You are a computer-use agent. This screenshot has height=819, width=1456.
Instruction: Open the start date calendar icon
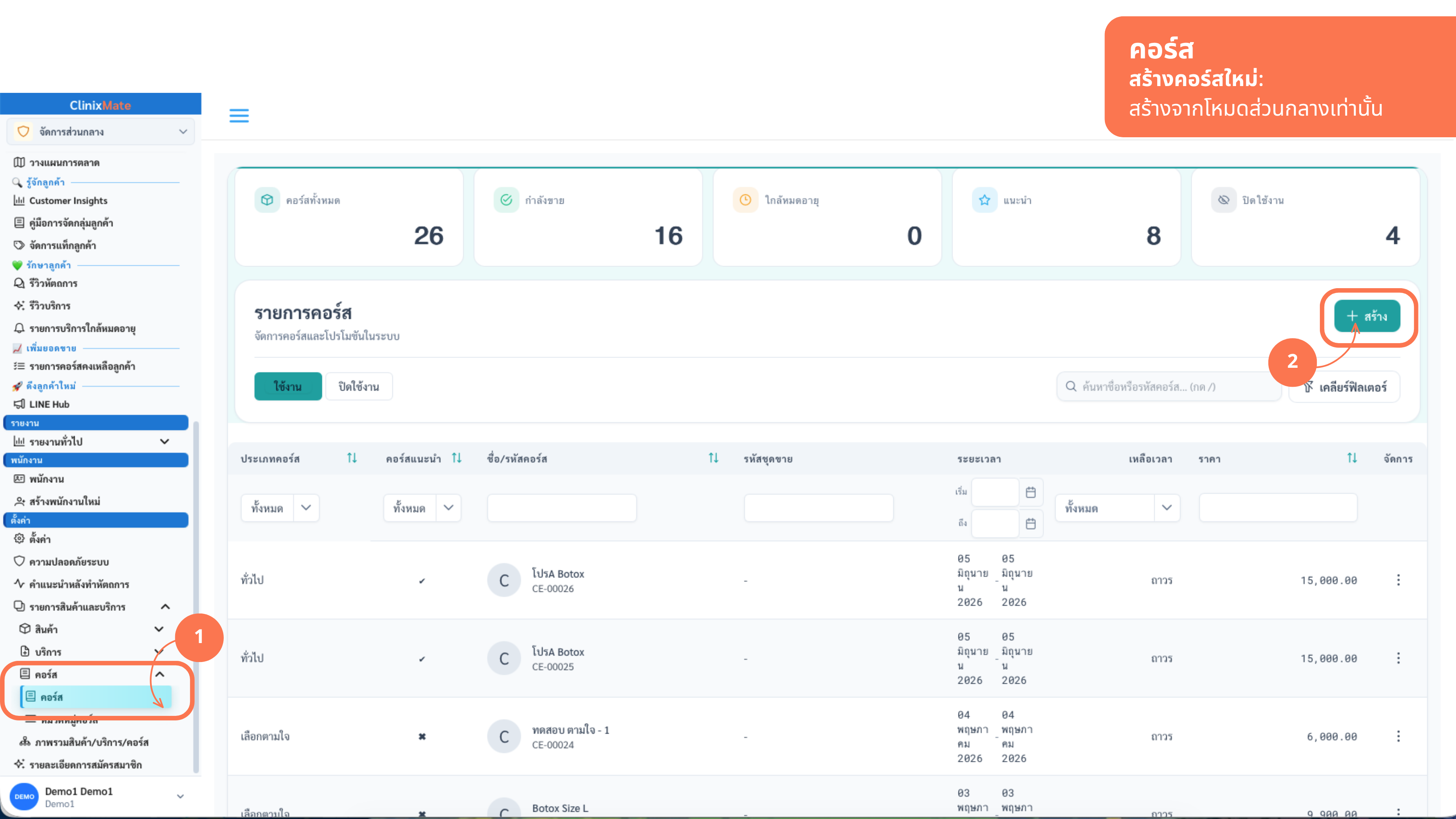(1031, 492)
